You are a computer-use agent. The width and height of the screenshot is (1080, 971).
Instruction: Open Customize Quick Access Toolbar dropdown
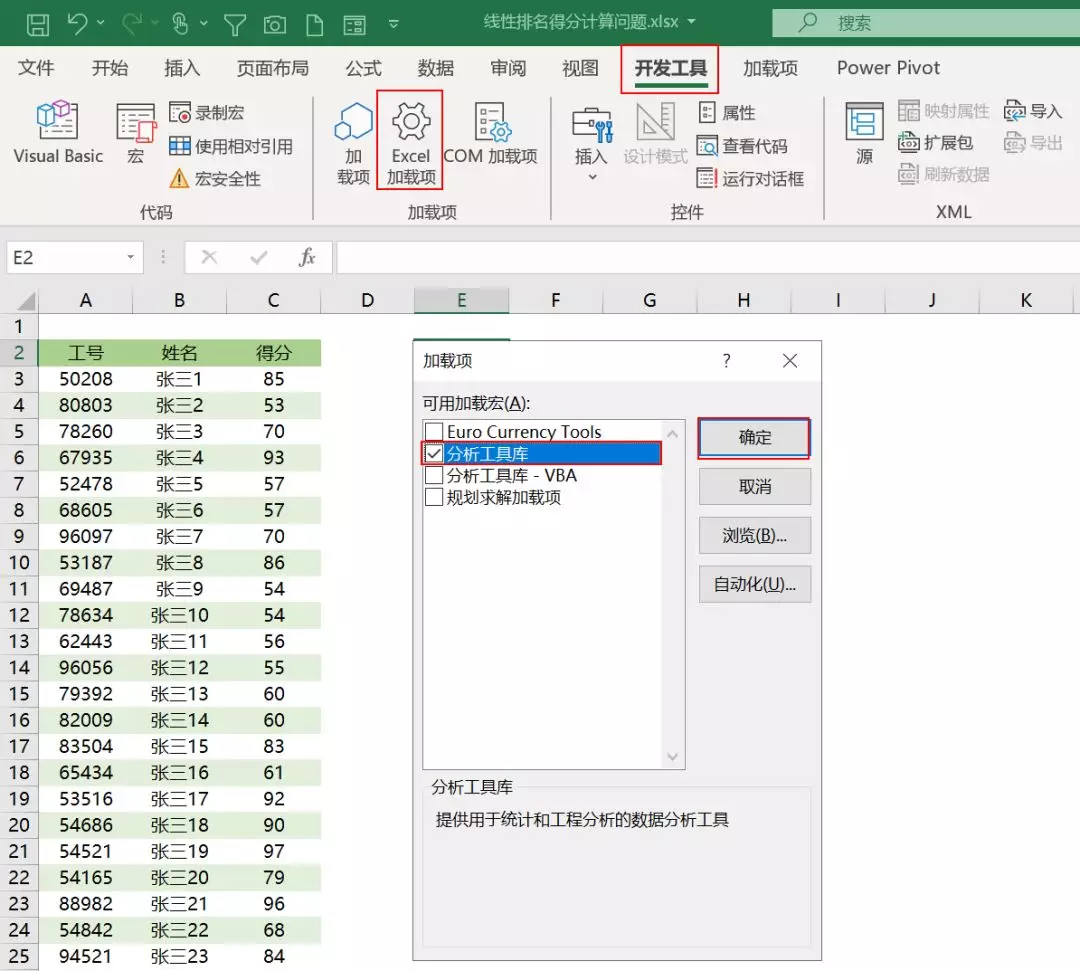click(393, 24)
